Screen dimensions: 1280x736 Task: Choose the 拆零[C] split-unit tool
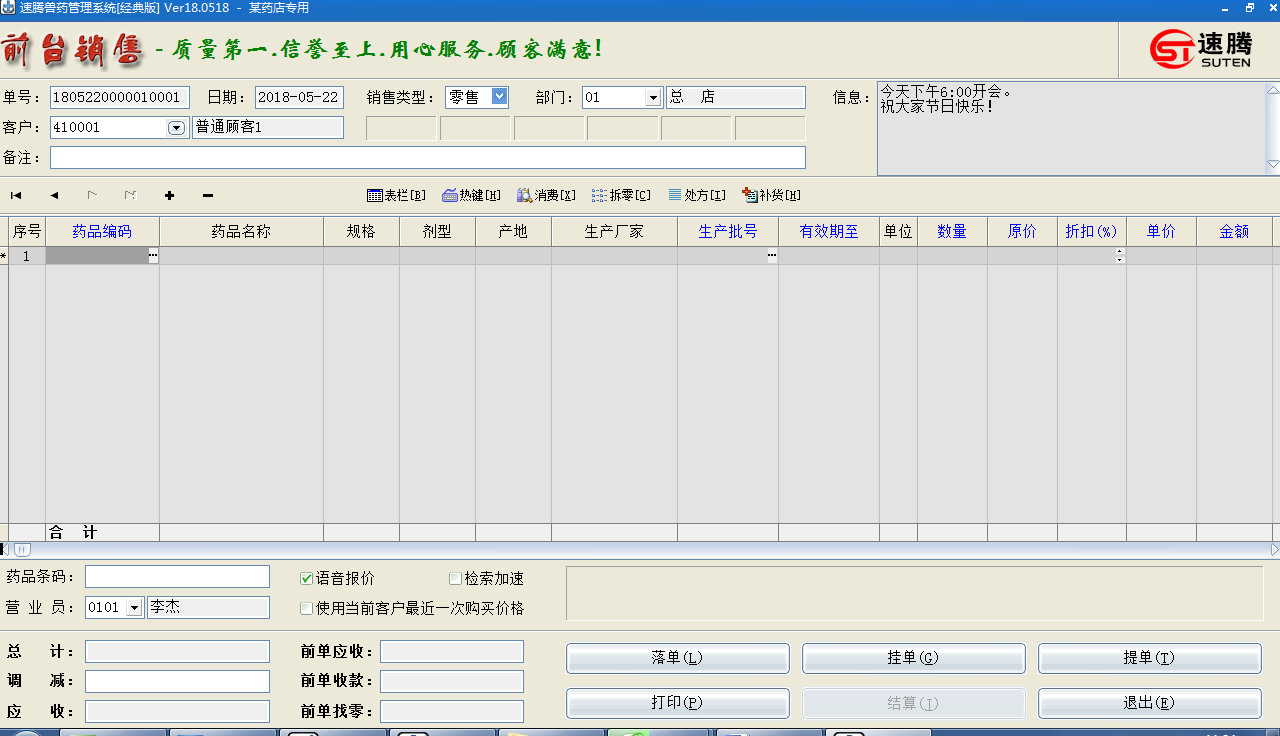pyautogui.click(x=621, y=196)
